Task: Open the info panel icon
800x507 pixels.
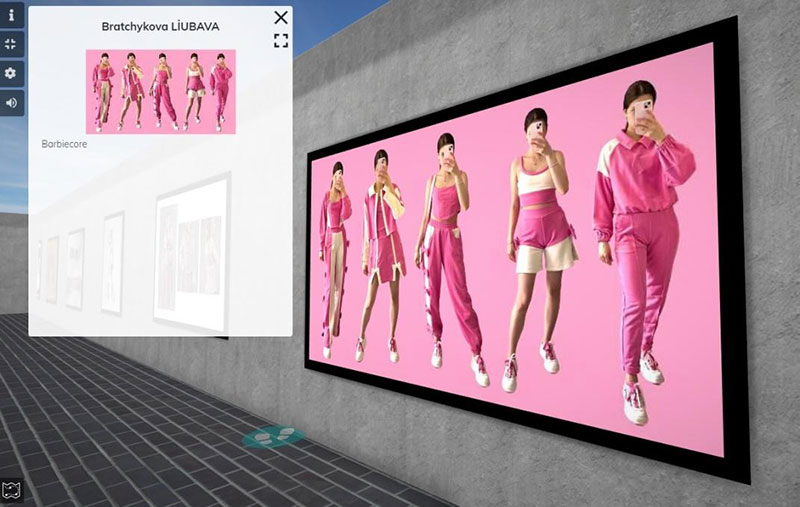Action: tap(11, 15)
